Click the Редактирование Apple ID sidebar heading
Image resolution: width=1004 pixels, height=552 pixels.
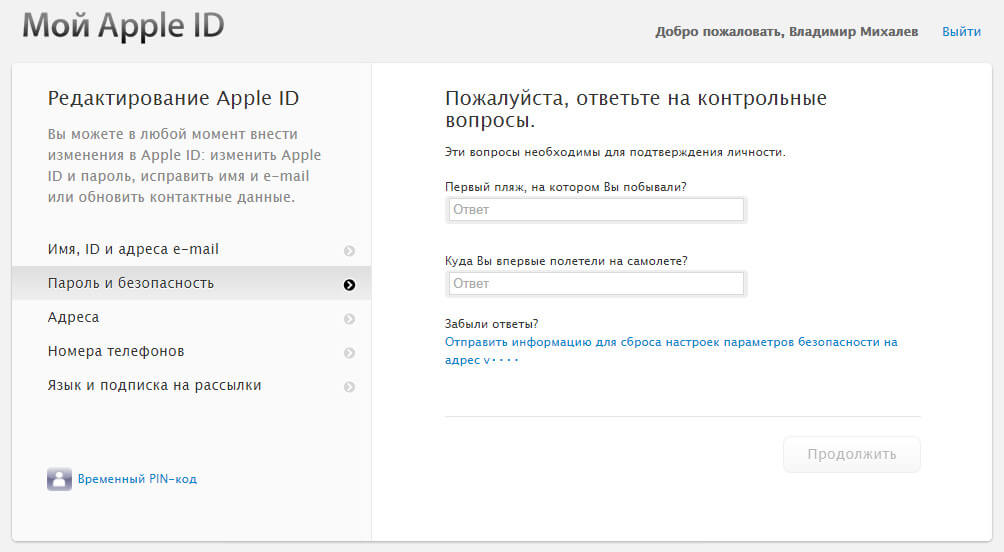(173, 98)
